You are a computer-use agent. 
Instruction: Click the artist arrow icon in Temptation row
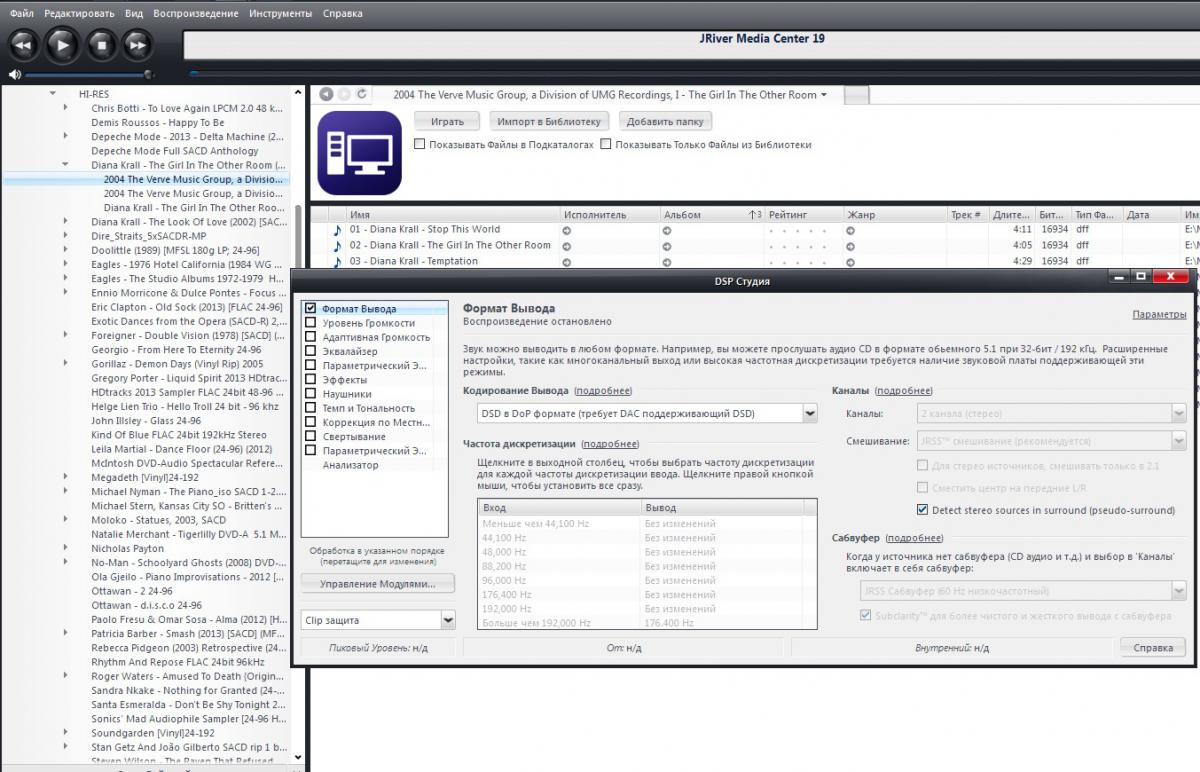coord(567,262)
